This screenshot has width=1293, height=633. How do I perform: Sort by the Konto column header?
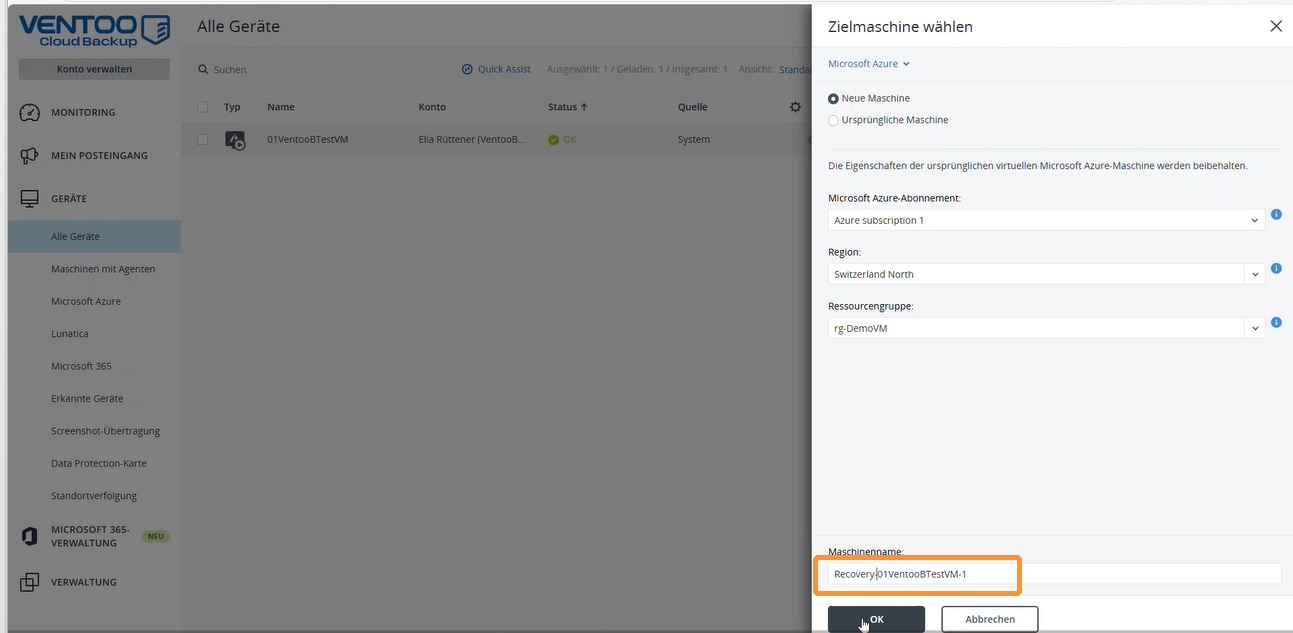(432, 107)
